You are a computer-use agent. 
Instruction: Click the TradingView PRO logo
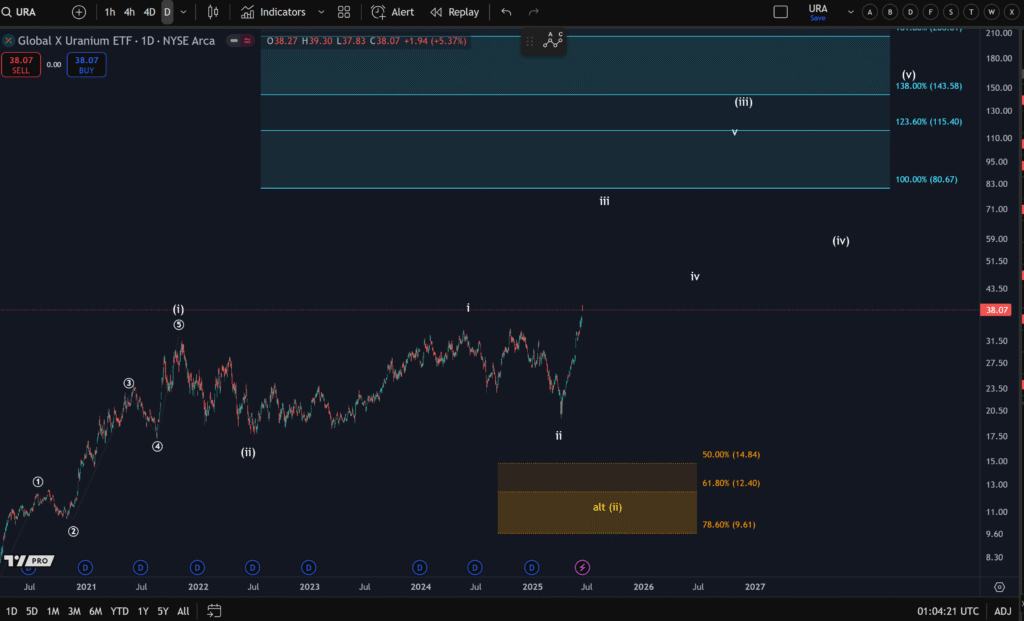[29, 560]
